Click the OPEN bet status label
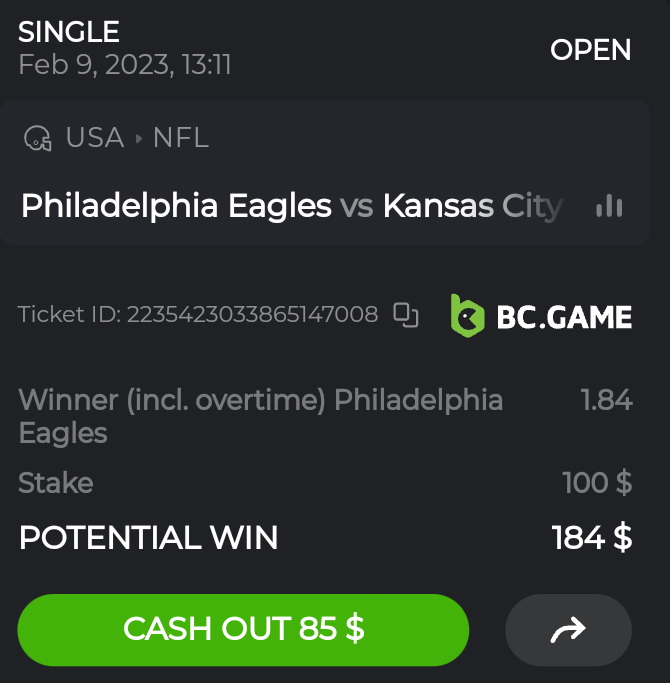 pos(590,50)
